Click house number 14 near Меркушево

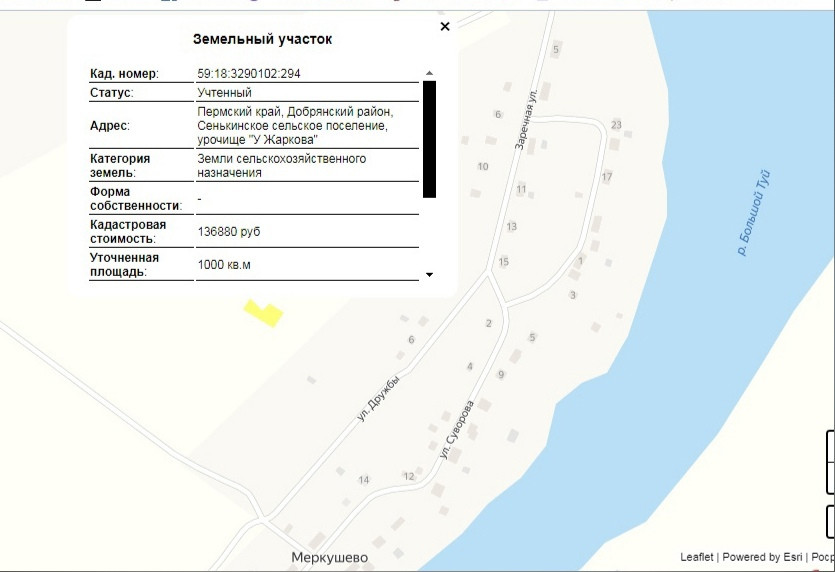(364, 480)
